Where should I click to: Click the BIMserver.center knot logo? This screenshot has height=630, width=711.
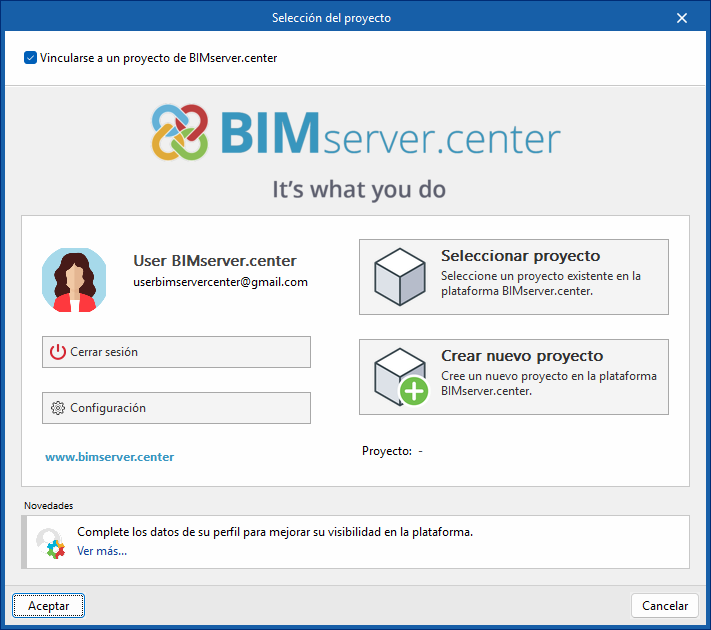180,132
